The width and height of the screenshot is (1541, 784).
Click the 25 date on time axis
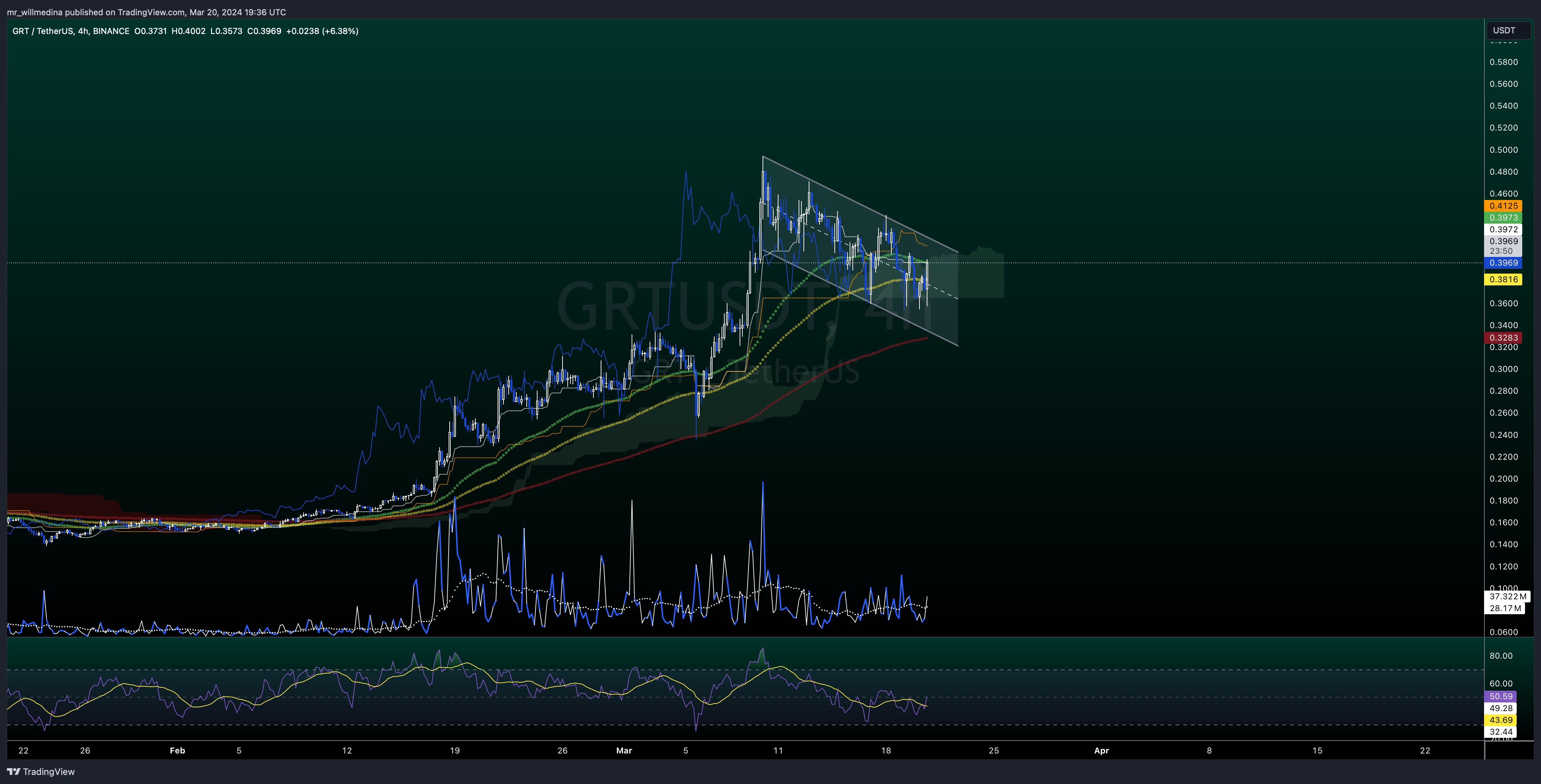[x=994, y=751]
